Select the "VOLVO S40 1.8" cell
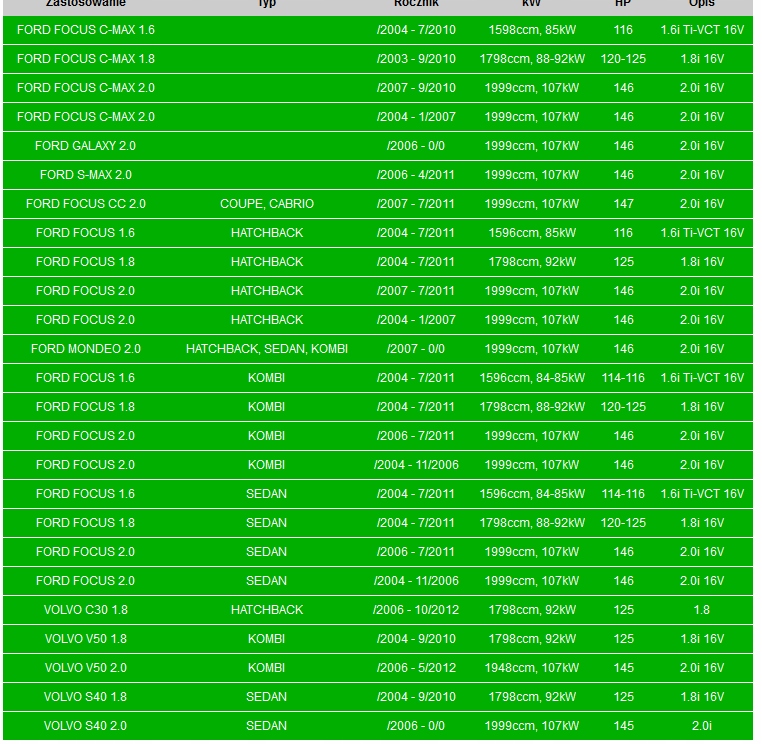This screenshot has width=762, height=744. click(x=86, y=697)
